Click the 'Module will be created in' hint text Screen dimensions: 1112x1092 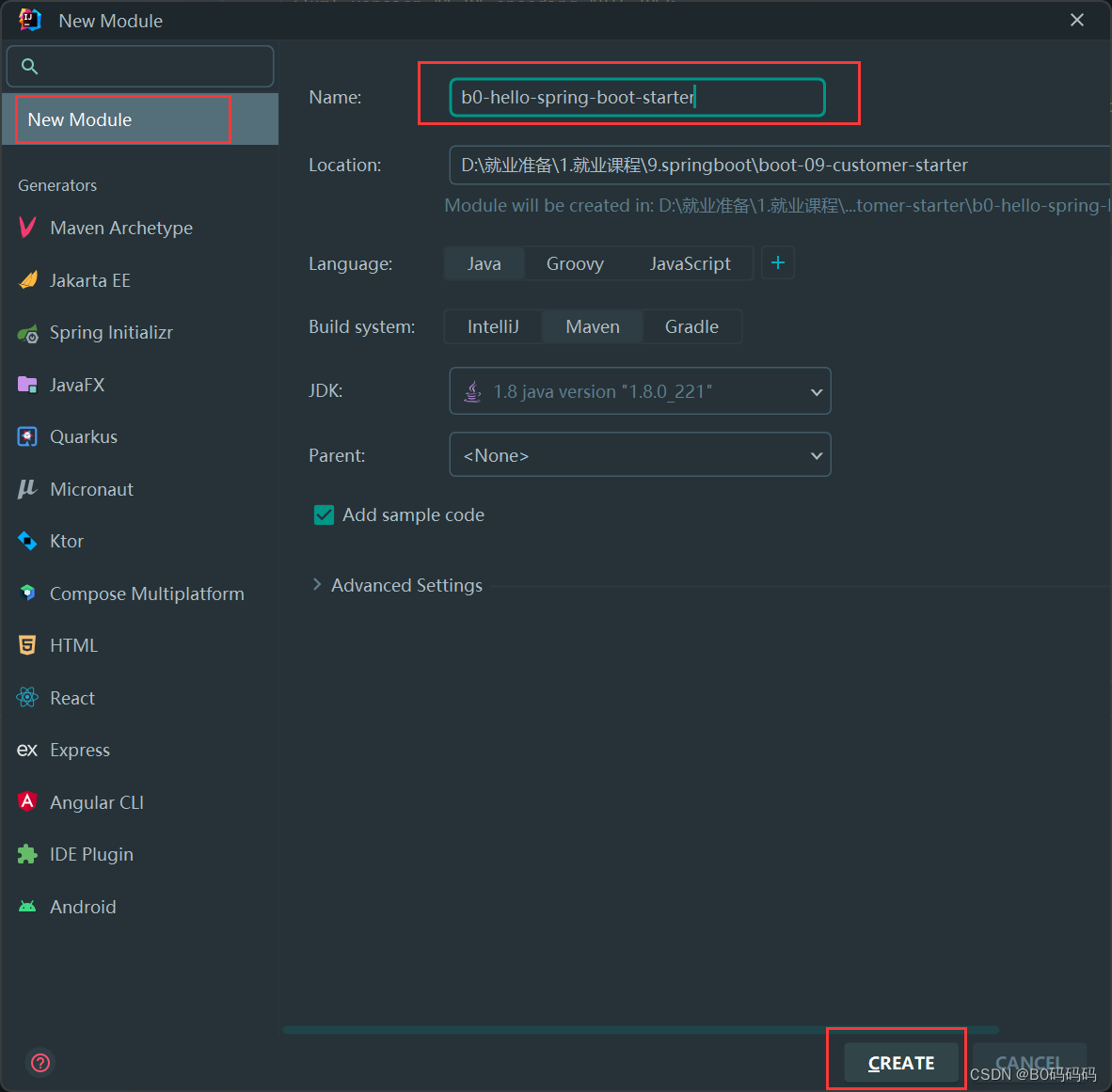[777, 206]
